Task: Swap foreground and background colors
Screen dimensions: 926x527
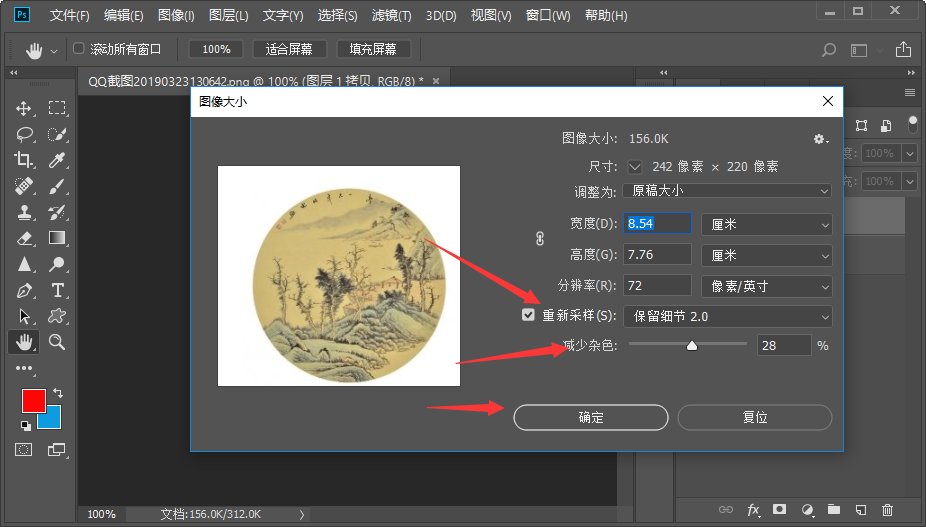Action: pos(57,393)
